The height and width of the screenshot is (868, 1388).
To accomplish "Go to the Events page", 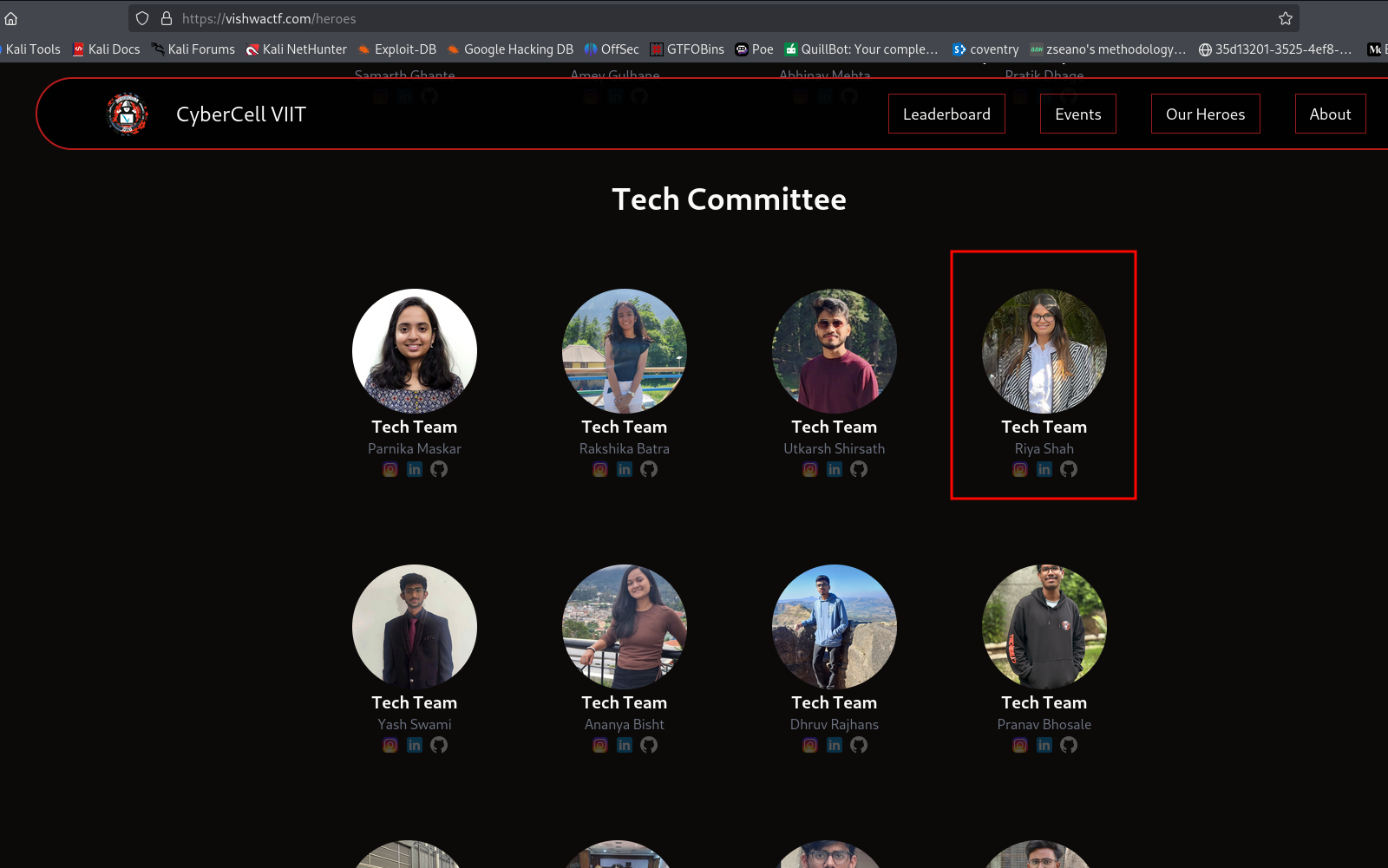I will 1077,114.
